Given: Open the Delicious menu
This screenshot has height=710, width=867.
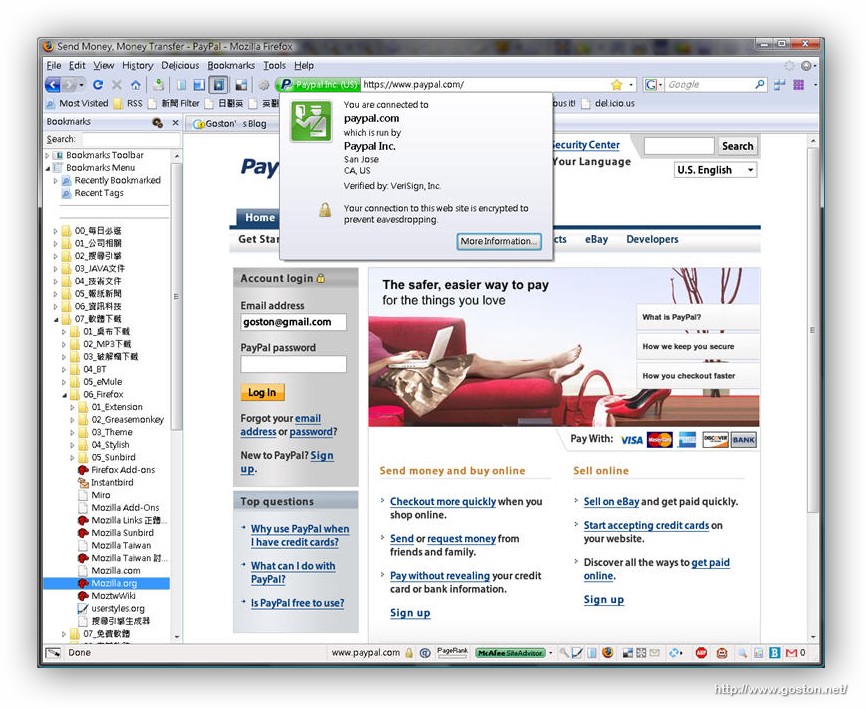Looking at the screenshot, I should 180,66.
